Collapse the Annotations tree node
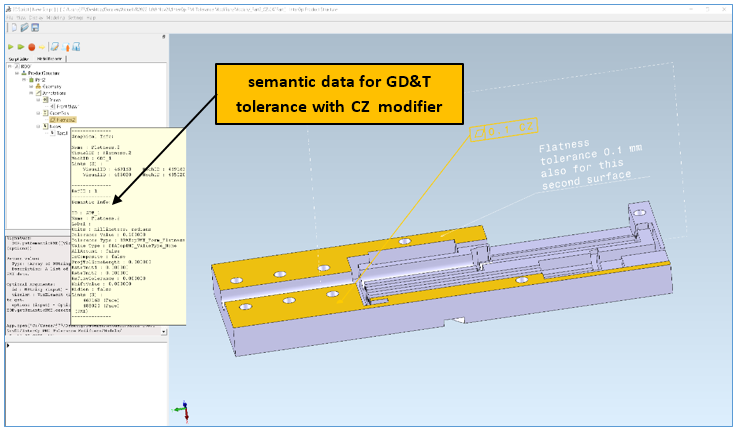Viewport: 735px width, 428px height. tap(32, 92)
